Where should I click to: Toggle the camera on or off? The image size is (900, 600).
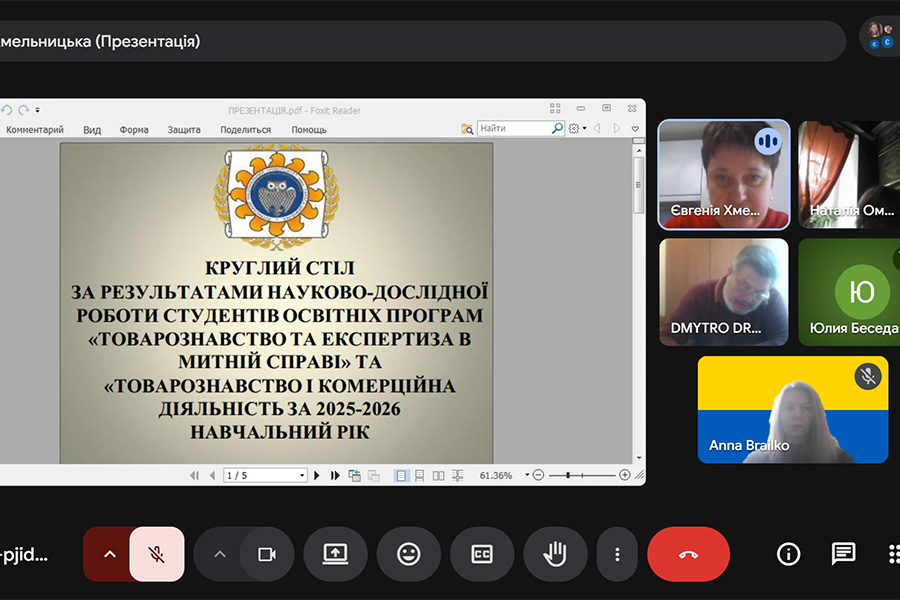pyautogui.click(x=266, y=554)
